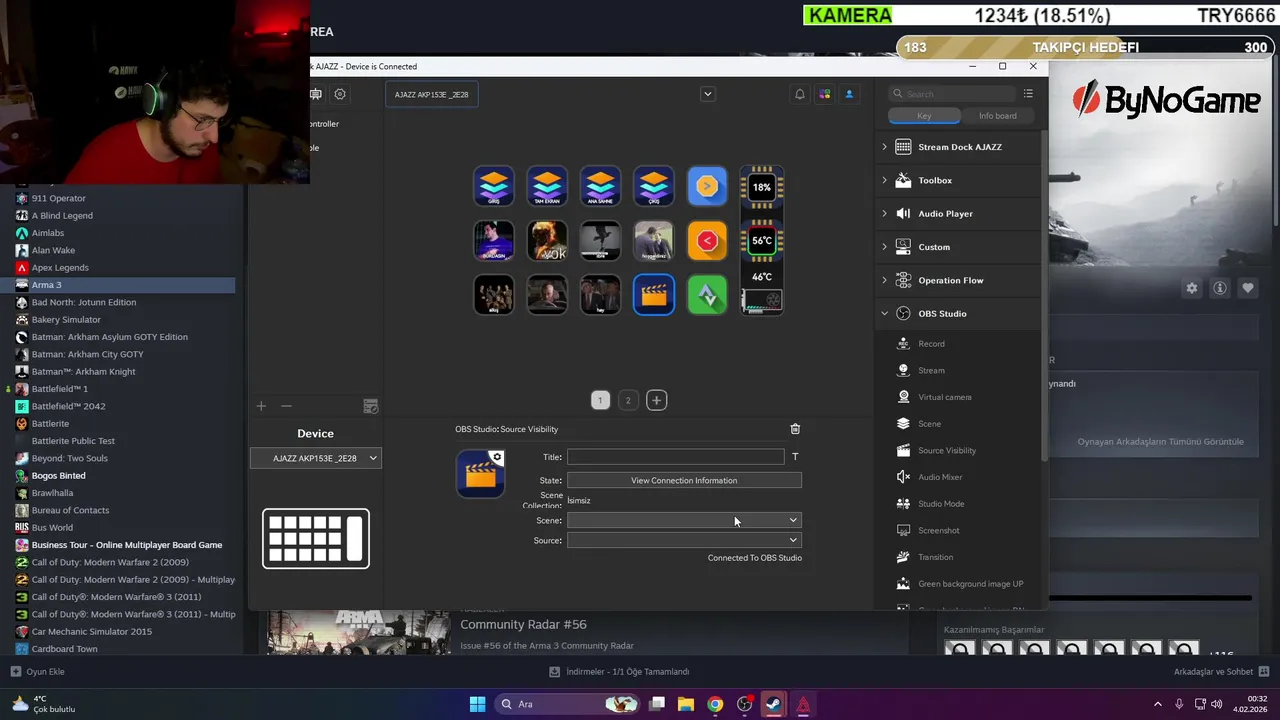Click View Connection Information button

click(684, 480)
